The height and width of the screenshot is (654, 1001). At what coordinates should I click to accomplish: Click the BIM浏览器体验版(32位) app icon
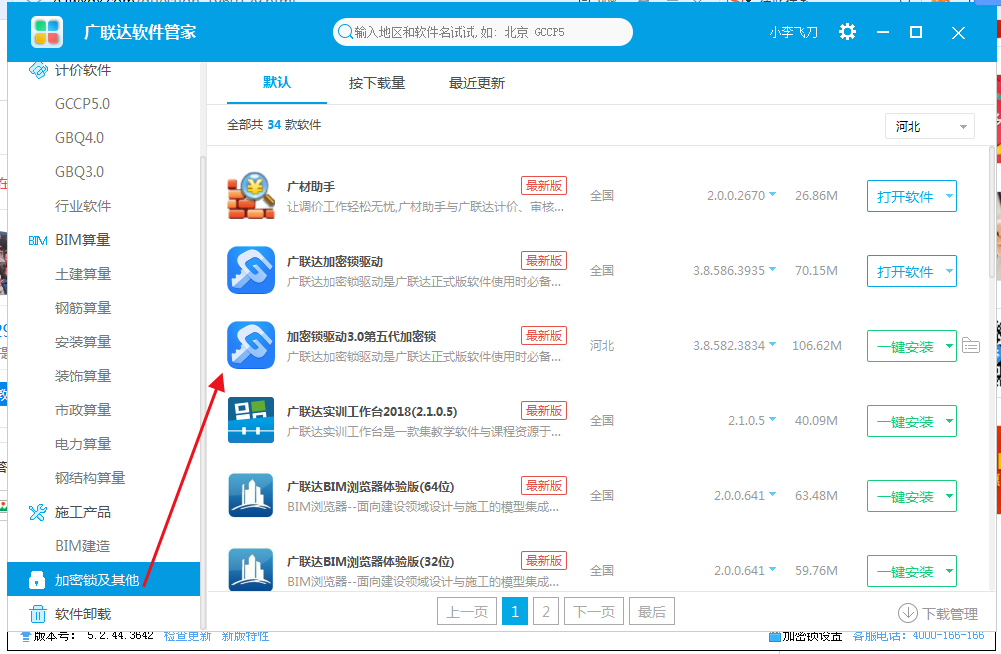coord(252,570)
